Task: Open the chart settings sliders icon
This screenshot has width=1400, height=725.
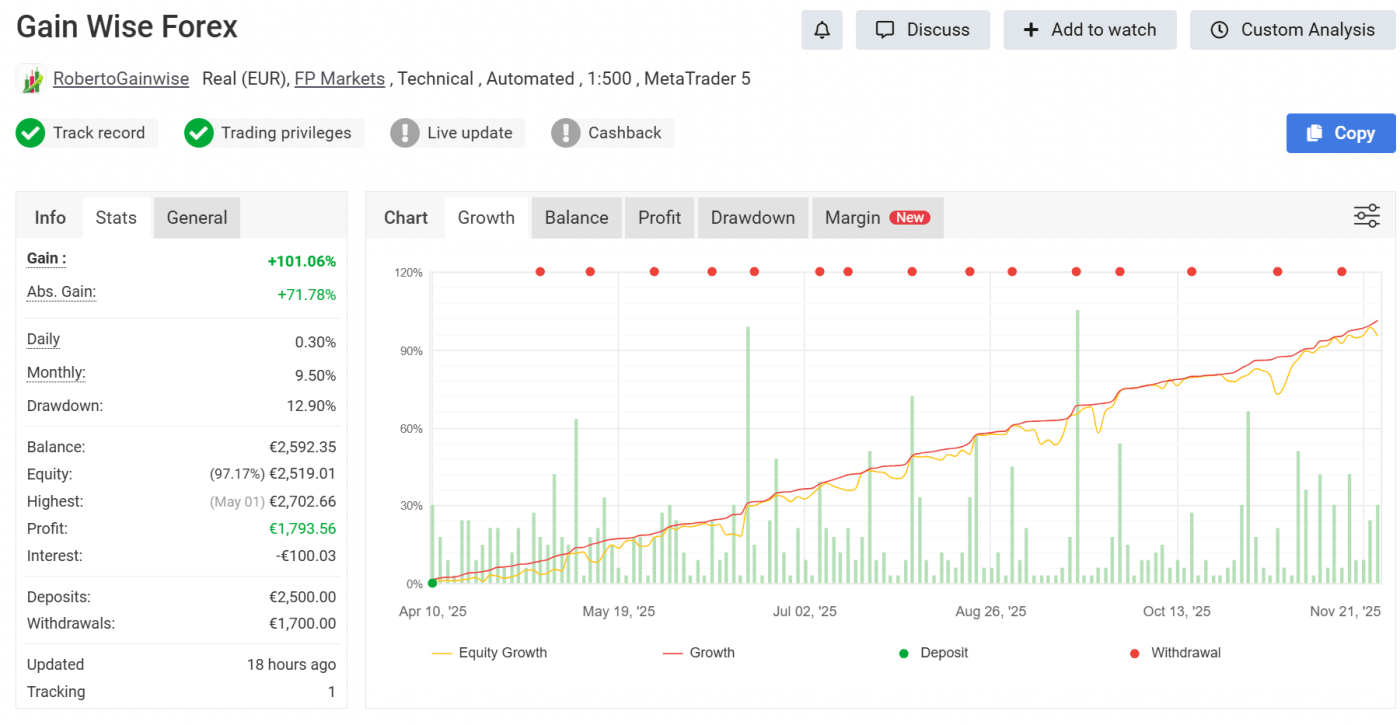Action: click(x=1366, y=216)
